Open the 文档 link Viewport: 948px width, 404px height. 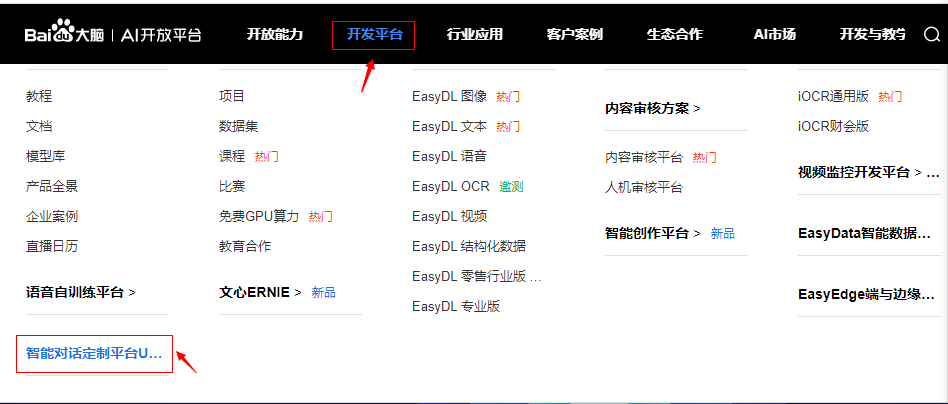pos(39,126)
